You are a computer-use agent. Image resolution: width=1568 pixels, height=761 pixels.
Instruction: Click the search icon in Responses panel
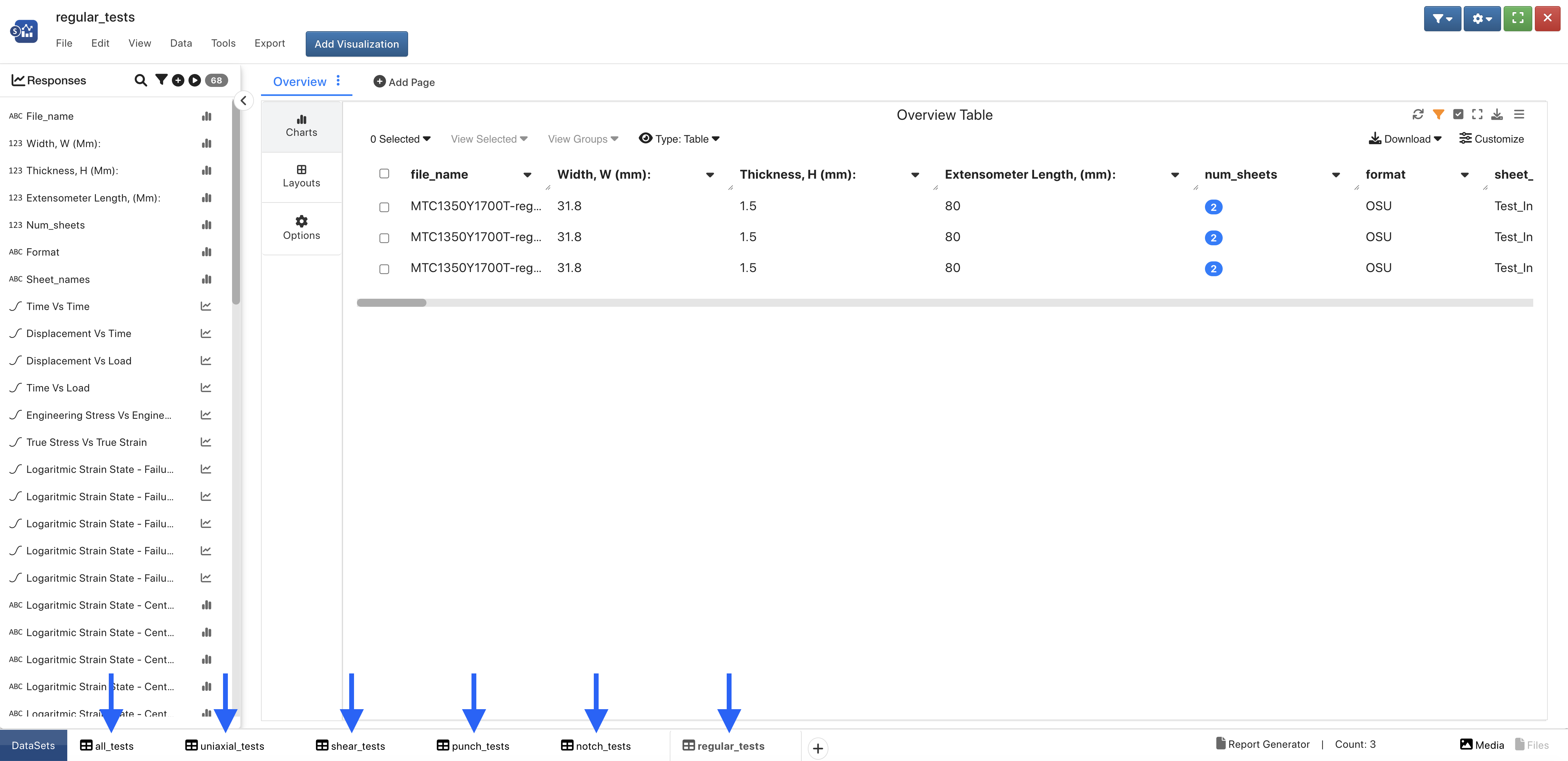click(x=141, y=80)
